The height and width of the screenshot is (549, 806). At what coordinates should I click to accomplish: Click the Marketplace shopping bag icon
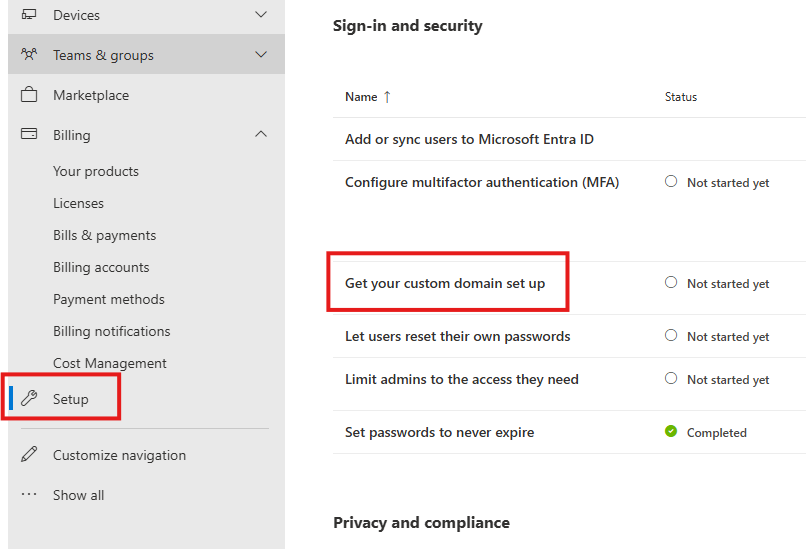(x=30, y=95)
